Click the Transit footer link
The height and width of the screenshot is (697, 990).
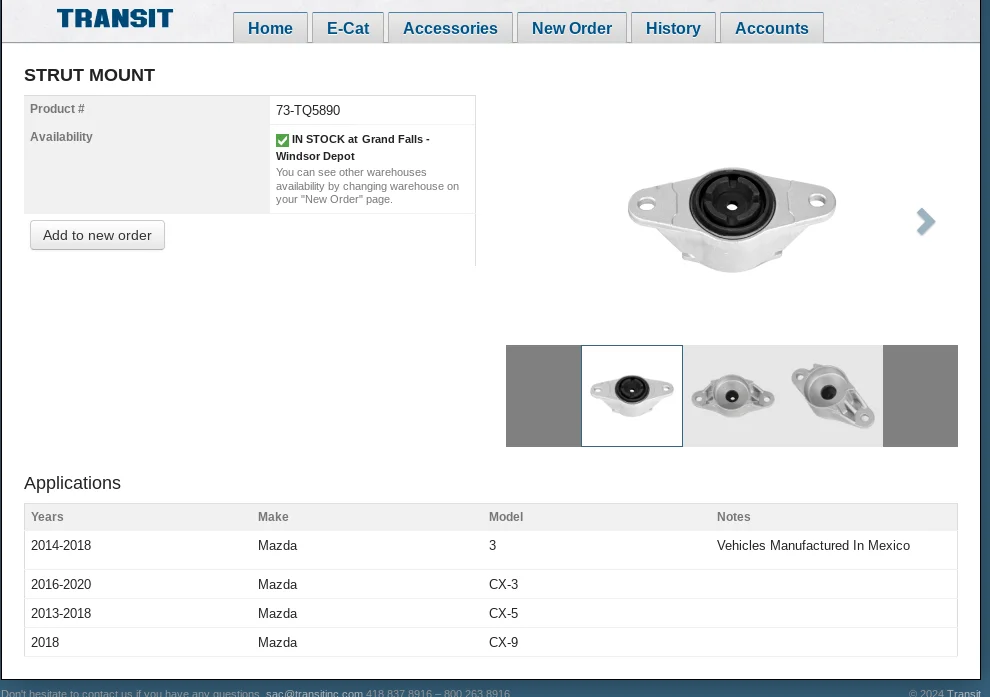[964, 693]
